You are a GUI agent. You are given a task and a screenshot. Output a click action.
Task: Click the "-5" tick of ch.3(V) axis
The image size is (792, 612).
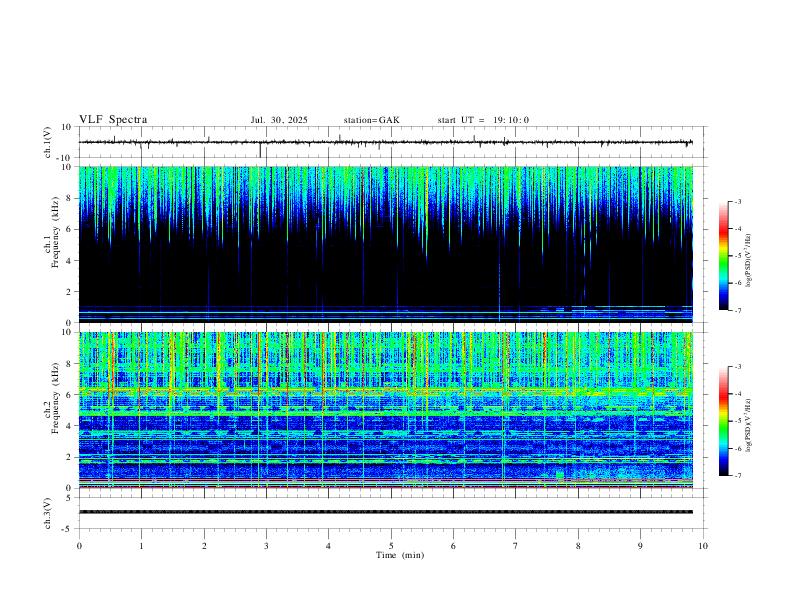click(68, 529)
